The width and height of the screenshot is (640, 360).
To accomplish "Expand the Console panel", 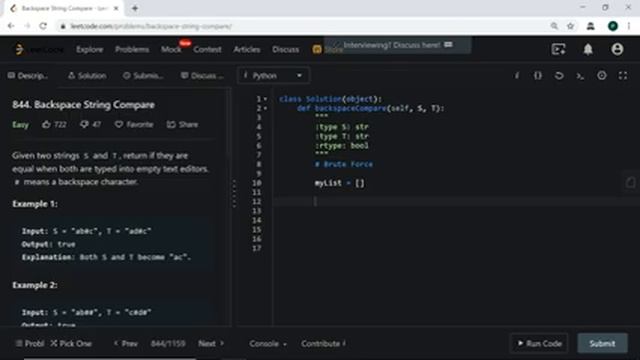I will pos(268,344).
